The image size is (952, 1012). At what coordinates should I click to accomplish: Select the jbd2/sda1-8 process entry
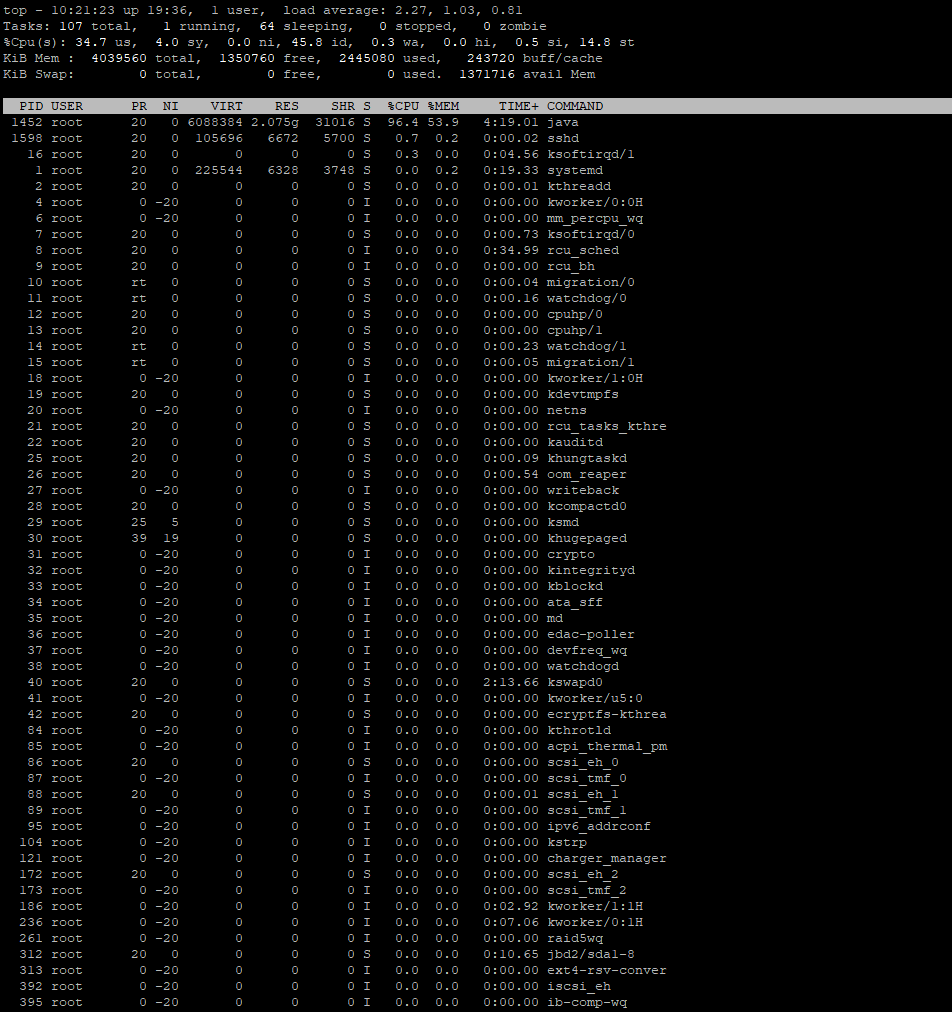590,954
